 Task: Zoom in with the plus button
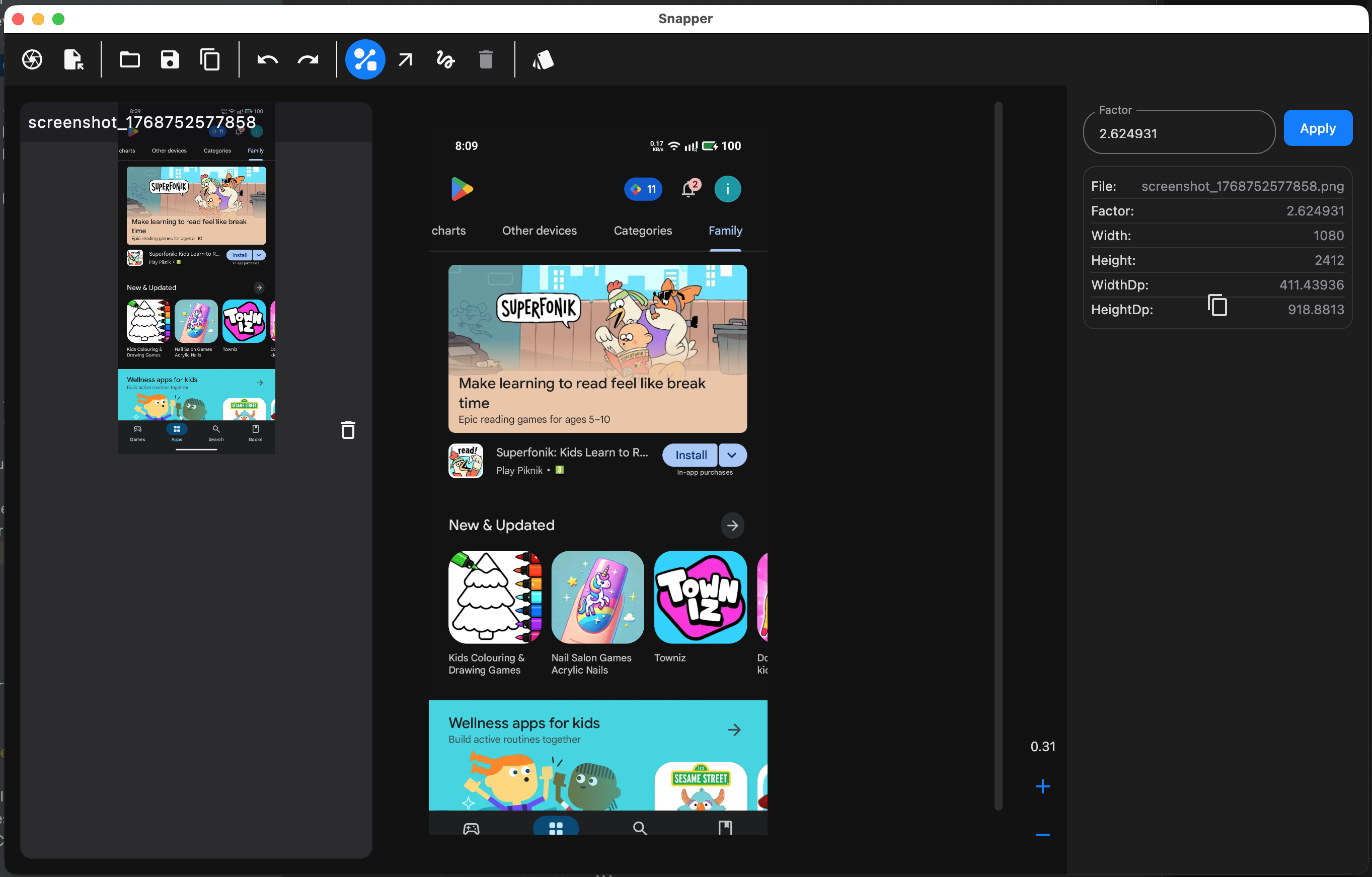point(1043,786)
